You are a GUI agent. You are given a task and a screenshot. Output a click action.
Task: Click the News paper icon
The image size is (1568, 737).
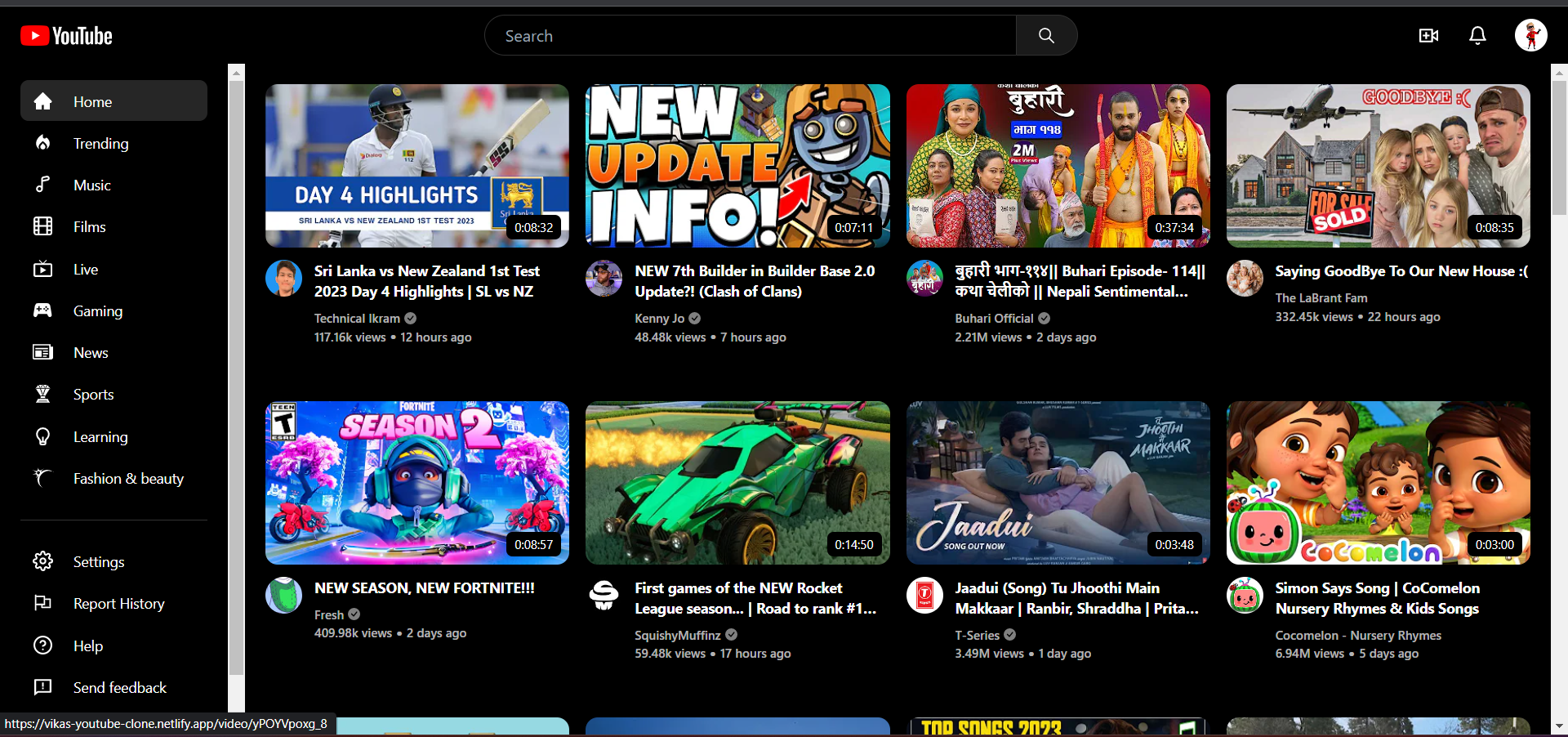(42, 352)
